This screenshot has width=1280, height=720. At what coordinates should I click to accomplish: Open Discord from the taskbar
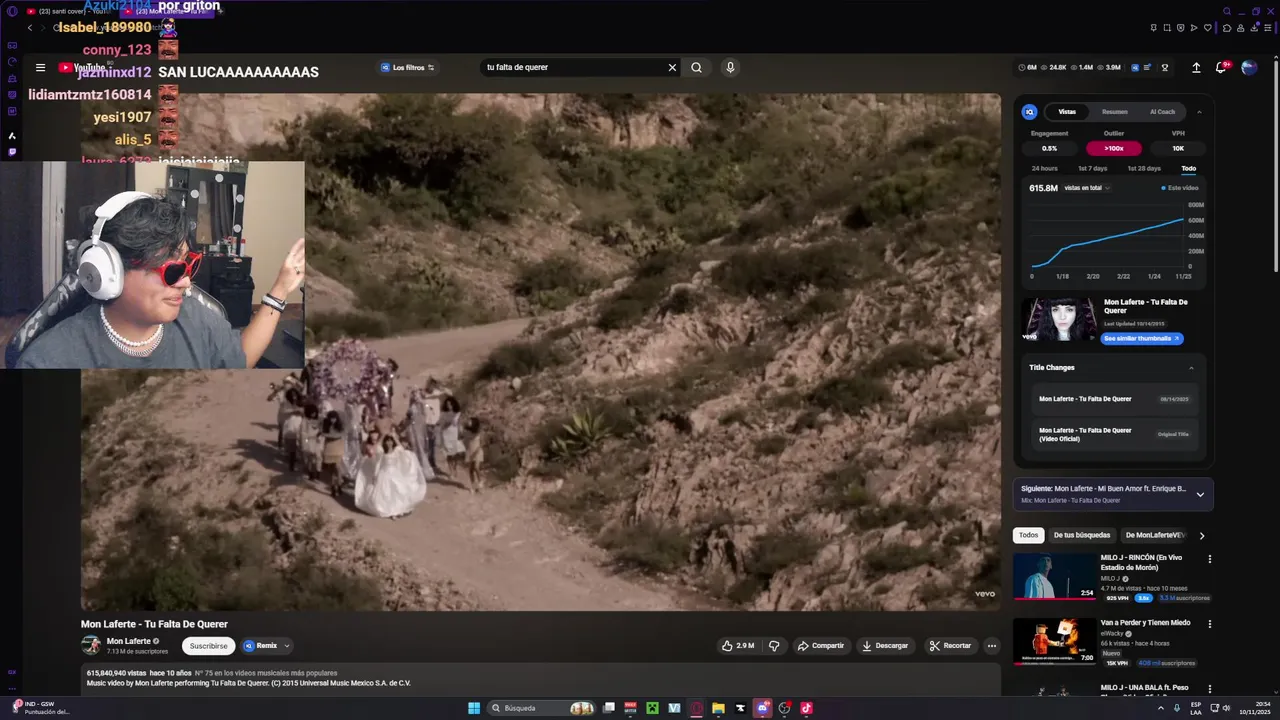pyautogui.click(x=763, y=708)
